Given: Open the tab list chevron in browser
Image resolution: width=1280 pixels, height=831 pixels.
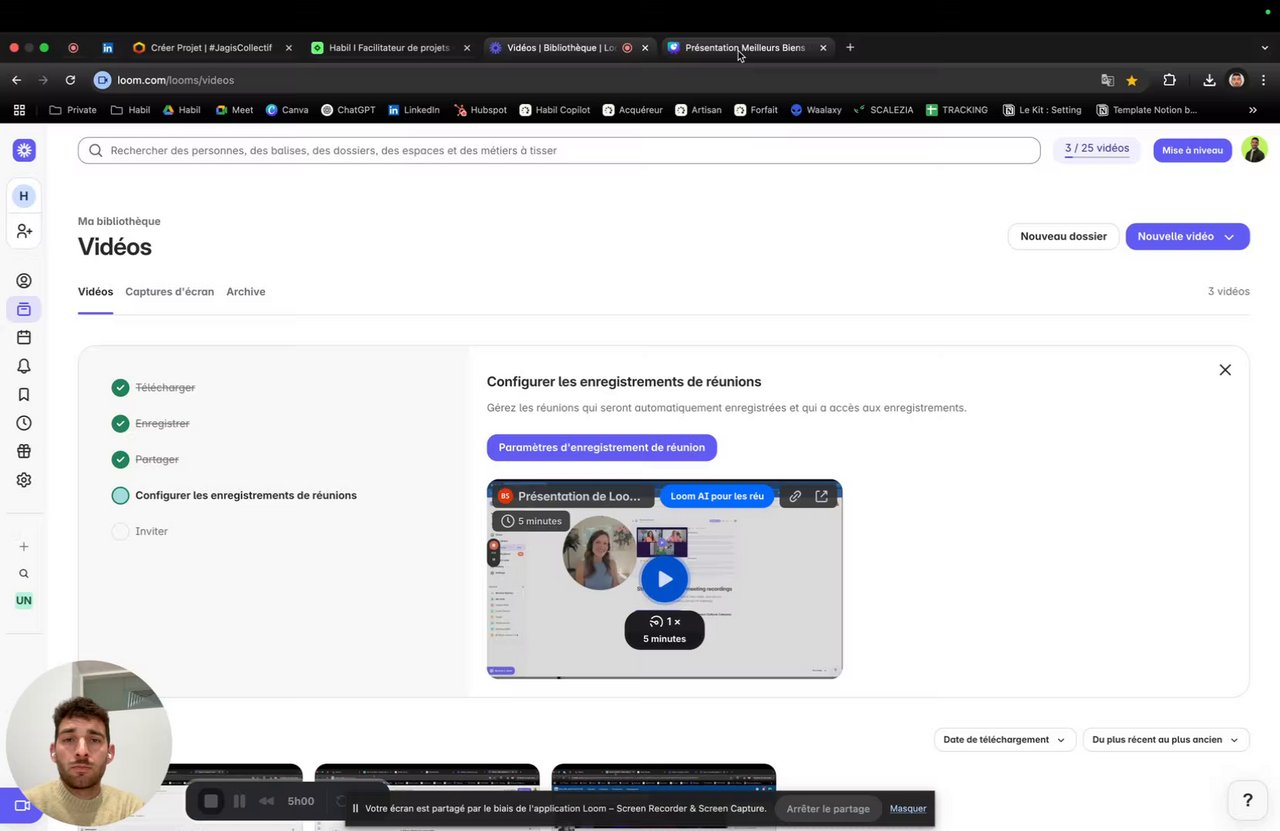Looking at the screenshot, I should (1265, 47).
